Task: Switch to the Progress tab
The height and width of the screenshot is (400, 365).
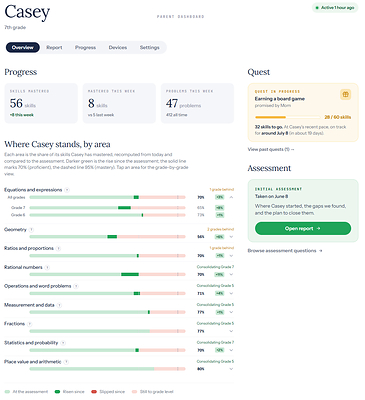Action: tap(85, 48)
